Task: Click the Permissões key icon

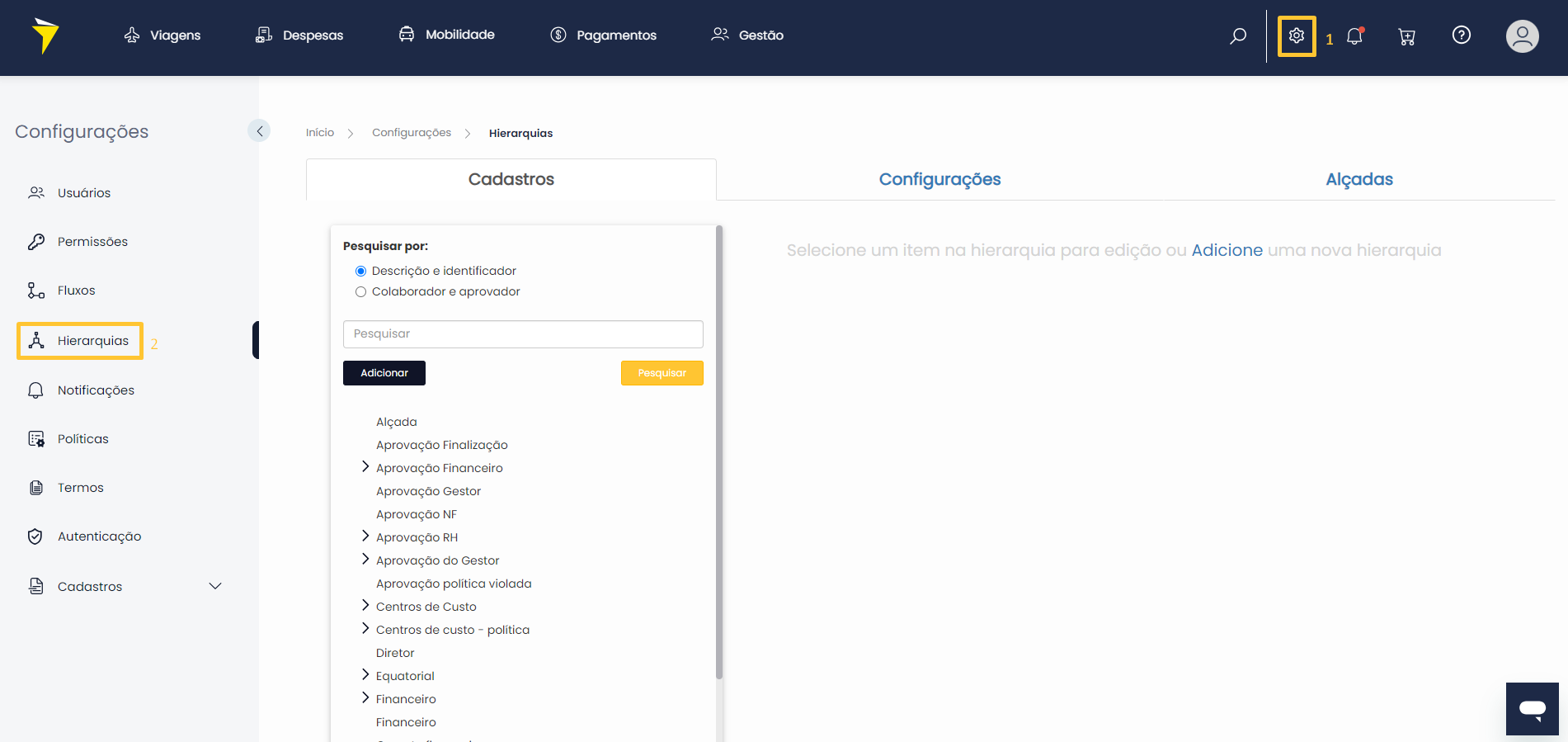Action: pos(36,242)
